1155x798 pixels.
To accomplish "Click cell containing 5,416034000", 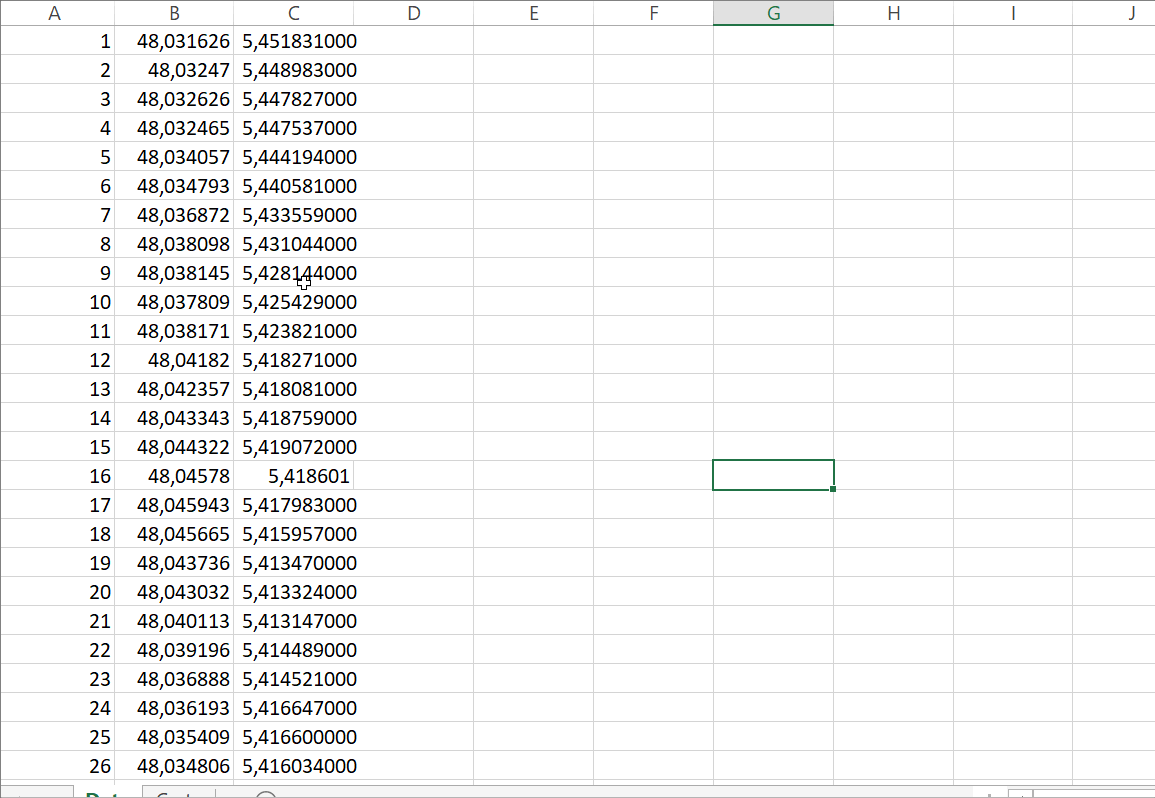I will pos(294,766).
